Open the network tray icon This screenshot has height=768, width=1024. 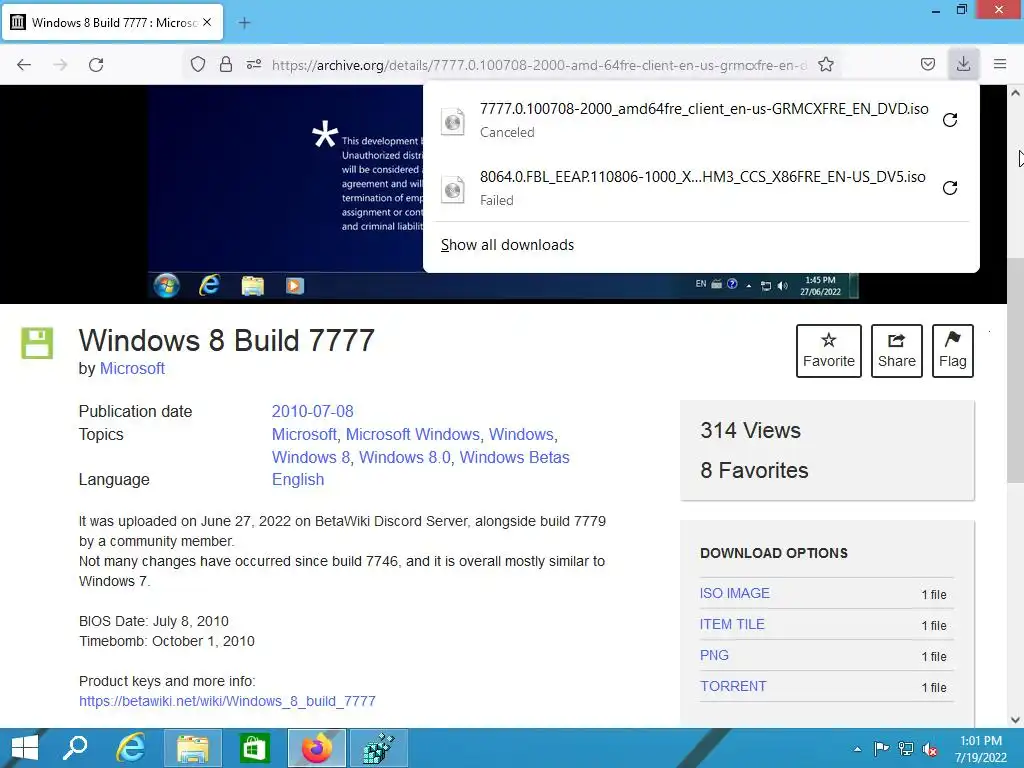pos(906,748)
